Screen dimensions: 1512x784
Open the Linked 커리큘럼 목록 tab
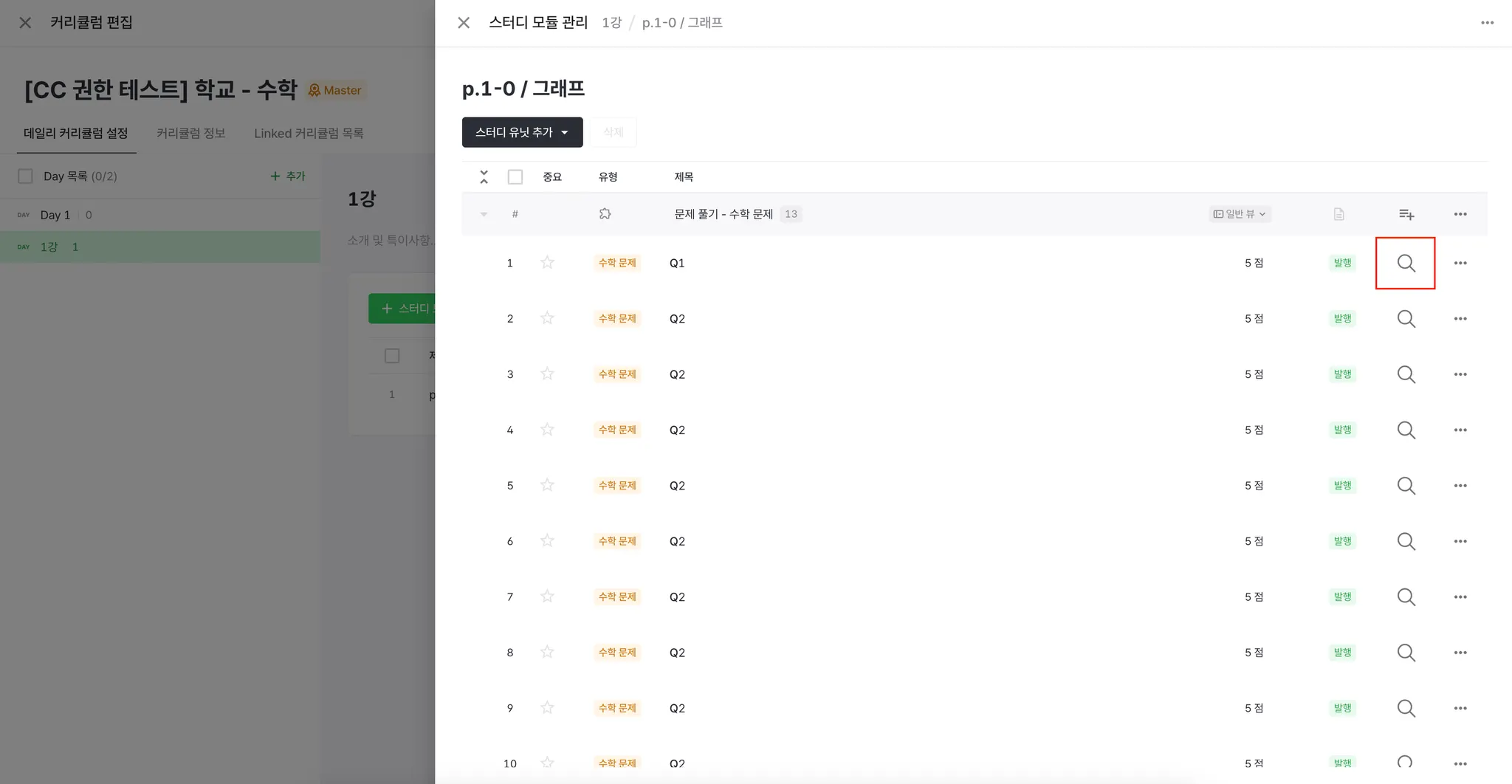tap(309, 134)
